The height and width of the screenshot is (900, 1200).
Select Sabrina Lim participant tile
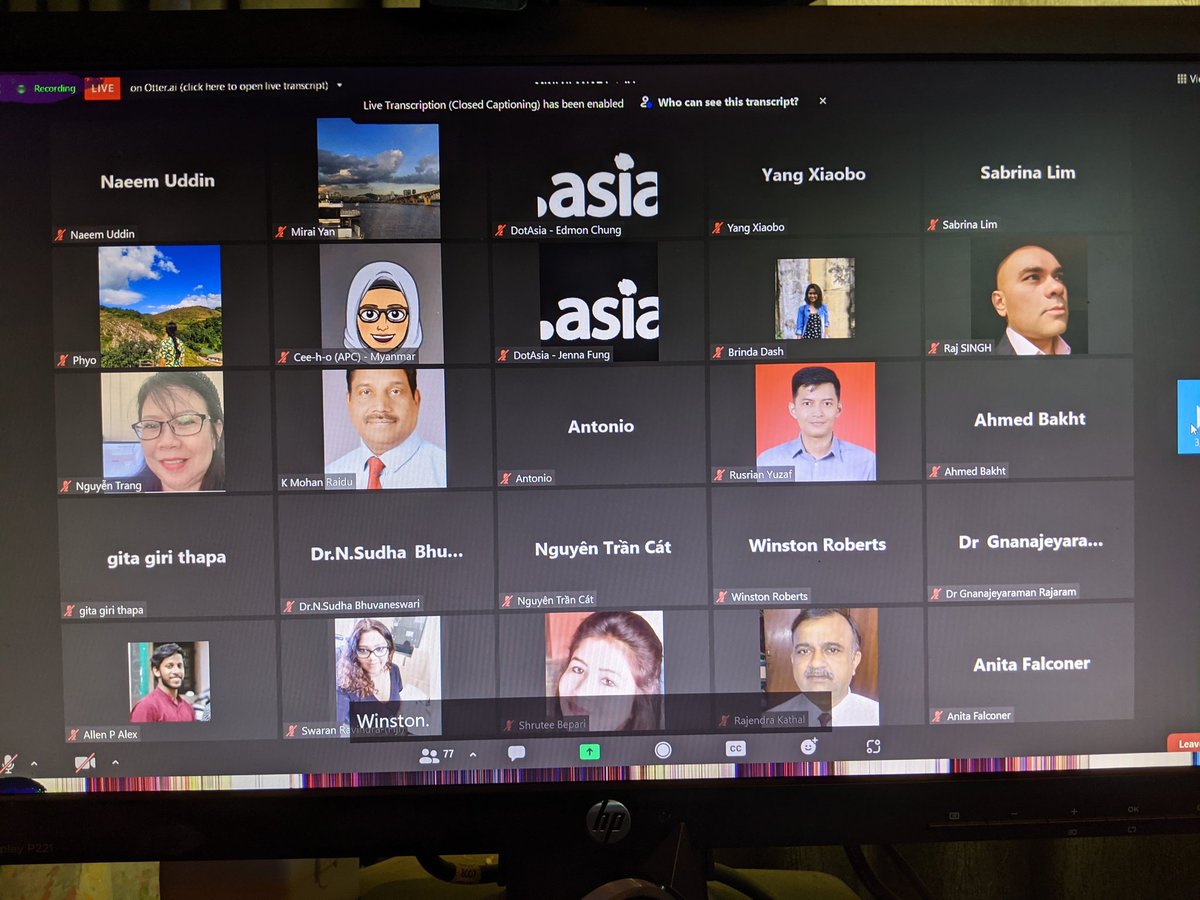tap(1027, 173)
